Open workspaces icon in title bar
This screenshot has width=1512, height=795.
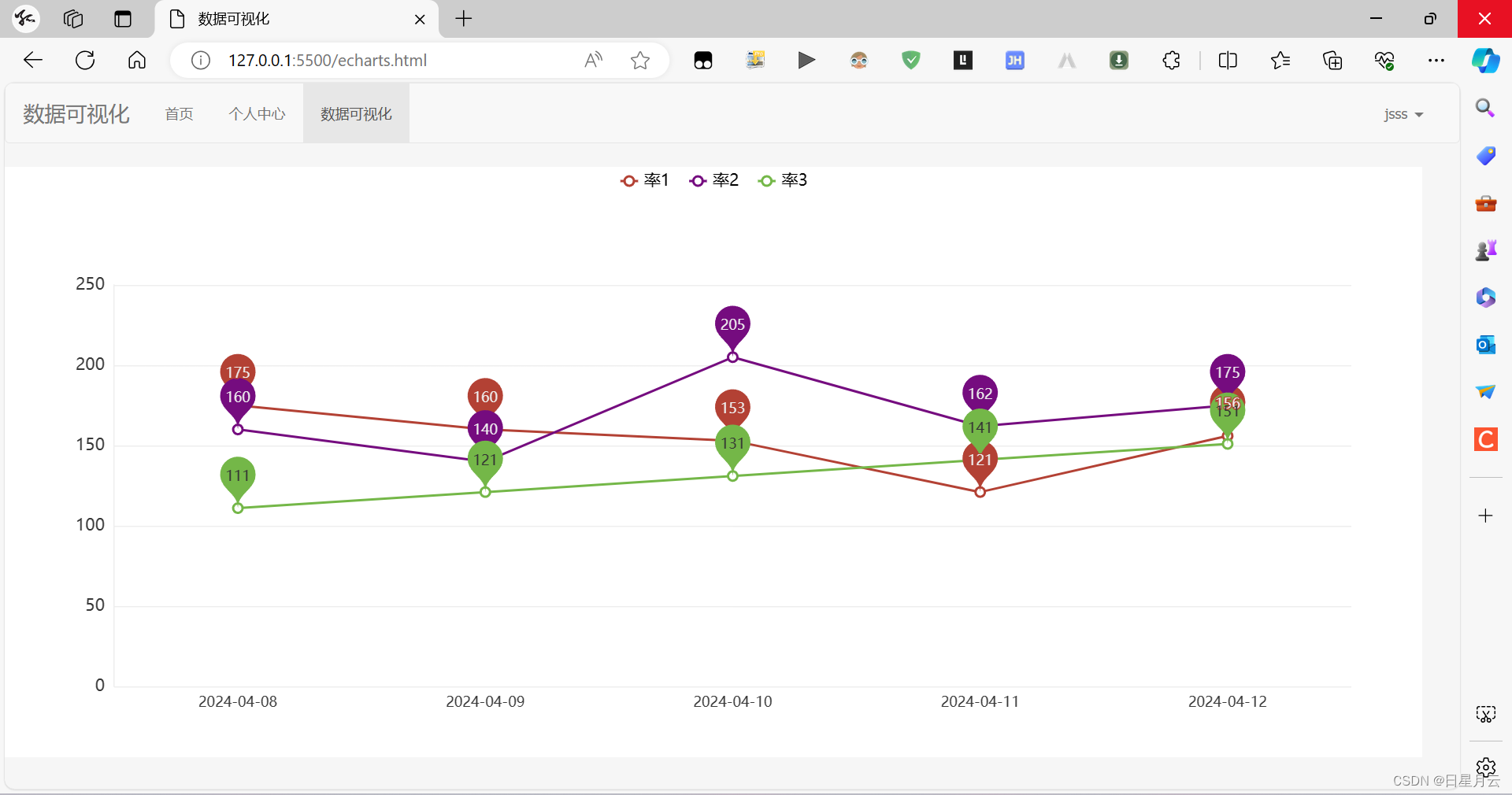coord(73,19)
